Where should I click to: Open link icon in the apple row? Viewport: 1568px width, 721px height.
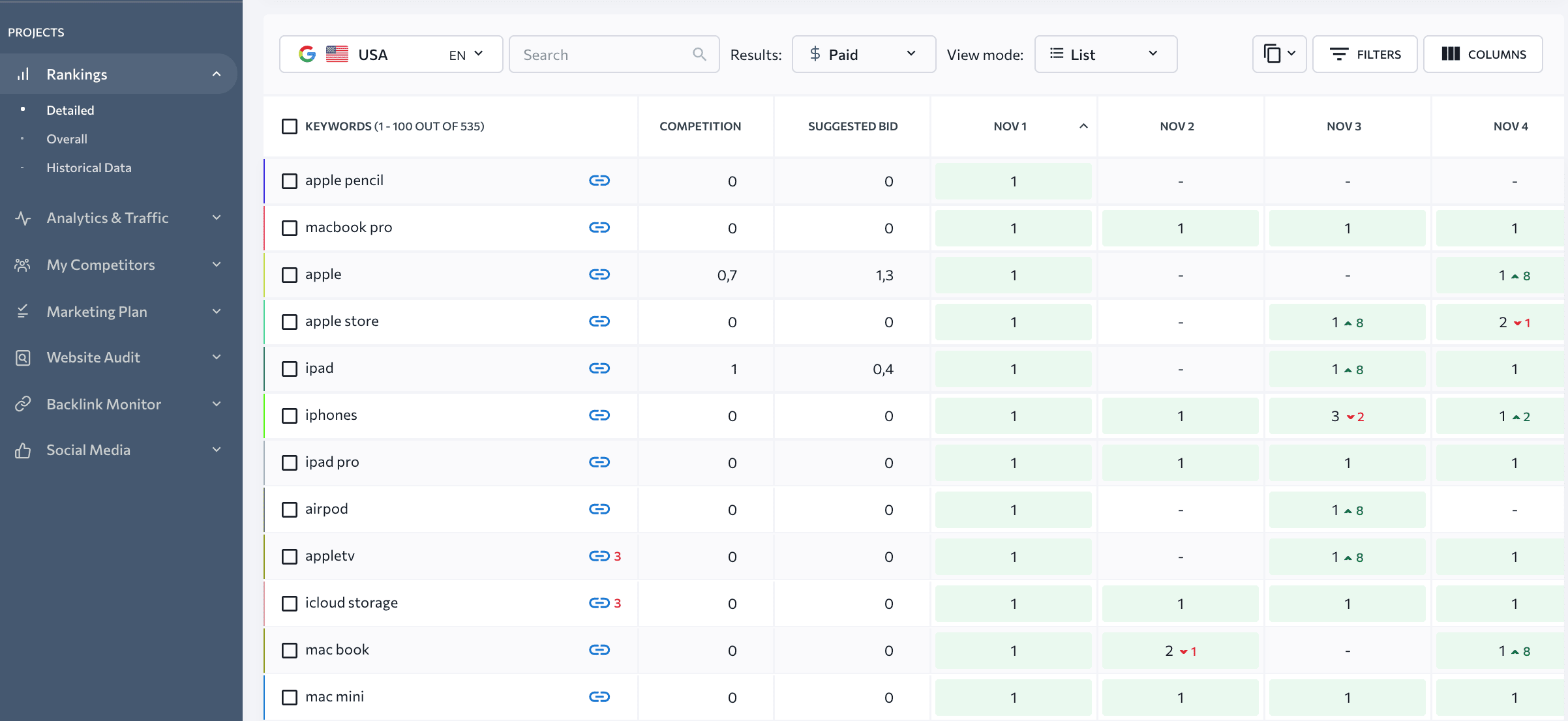pyautogui.click(x=599, y=274)
